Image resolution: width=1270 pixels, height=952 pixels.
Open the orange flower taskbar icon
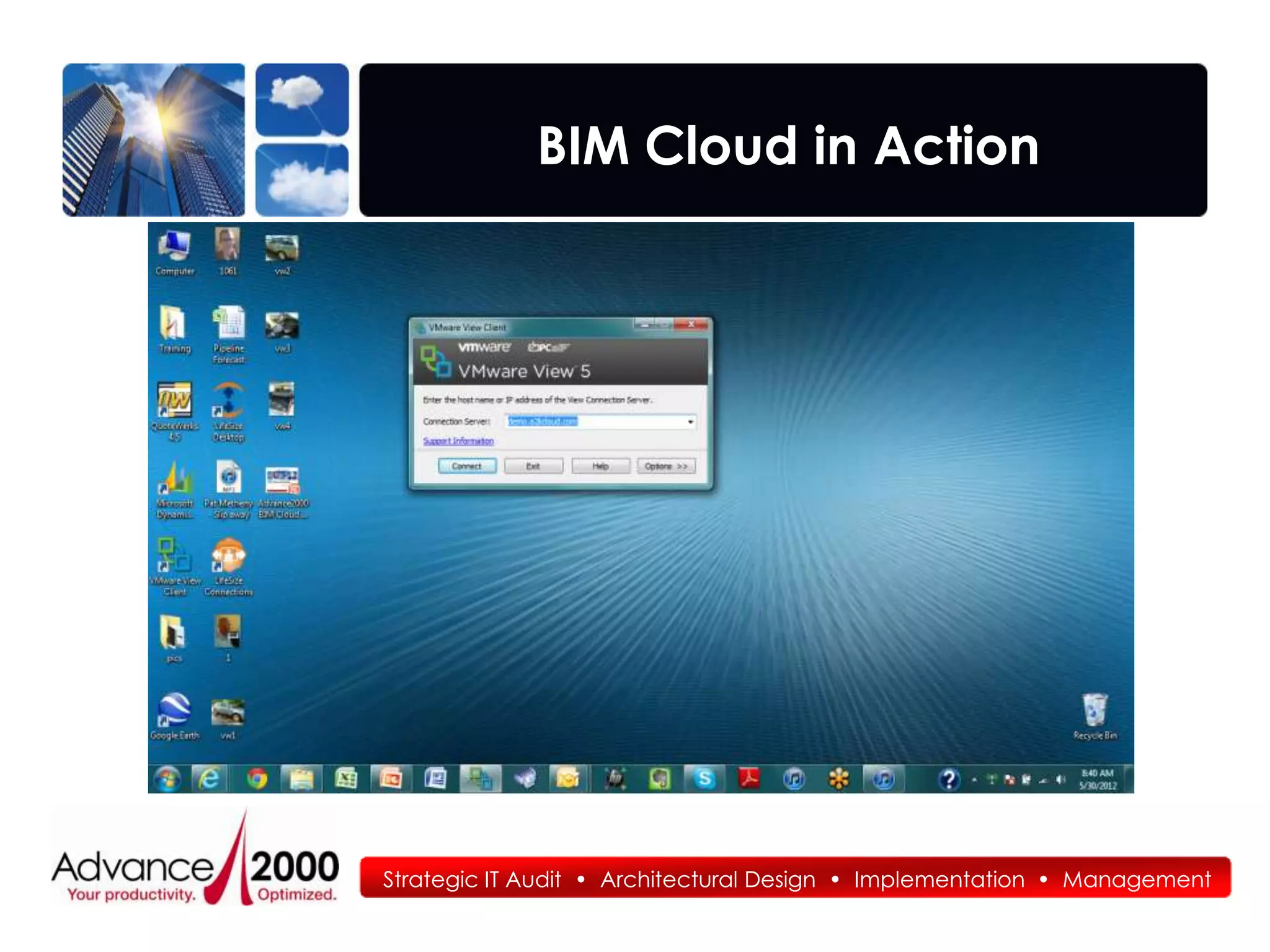point(838,778)
